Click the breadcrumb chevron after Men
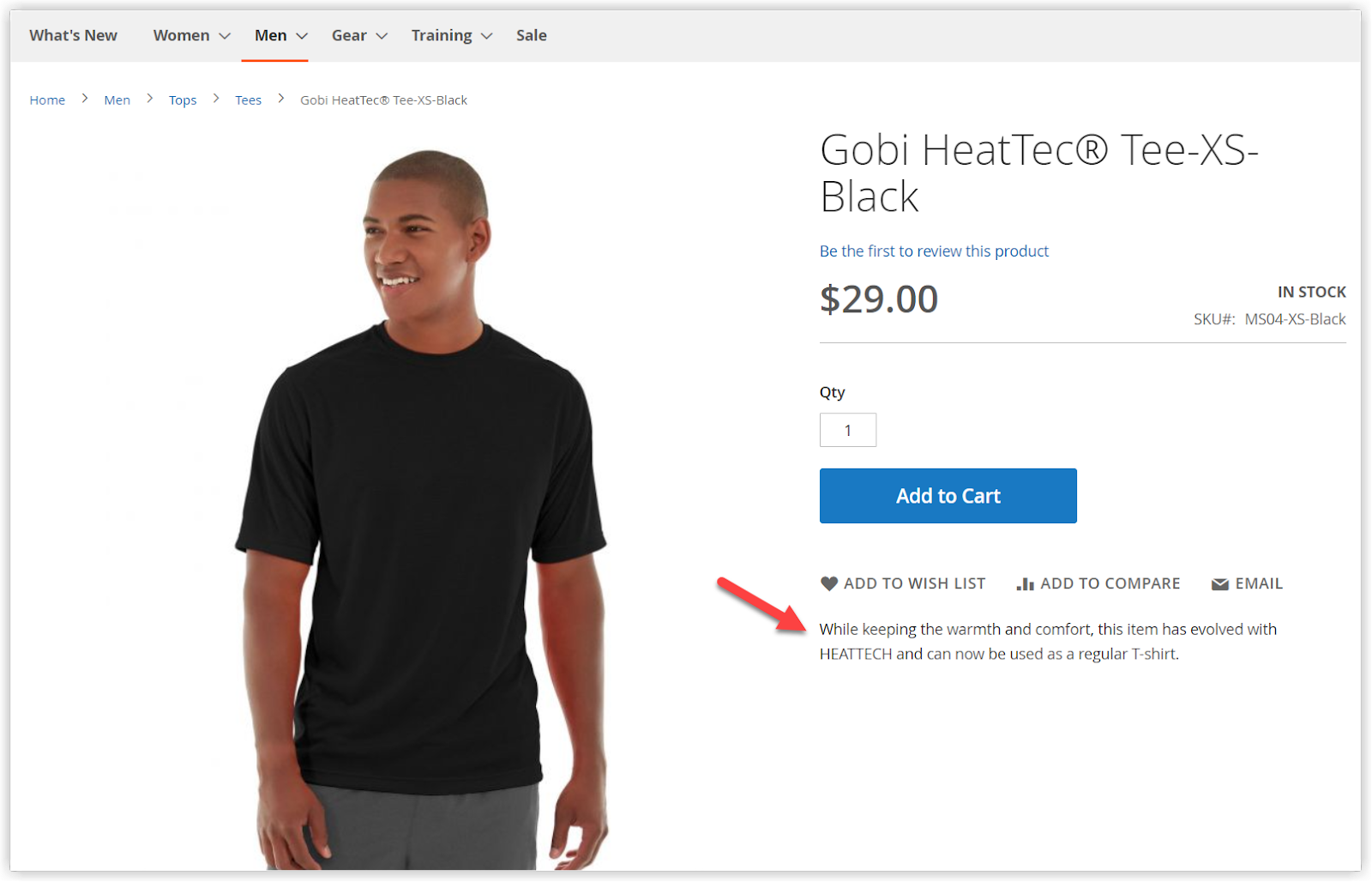Viewport: 1372px width, 882px height. (149, 99)
